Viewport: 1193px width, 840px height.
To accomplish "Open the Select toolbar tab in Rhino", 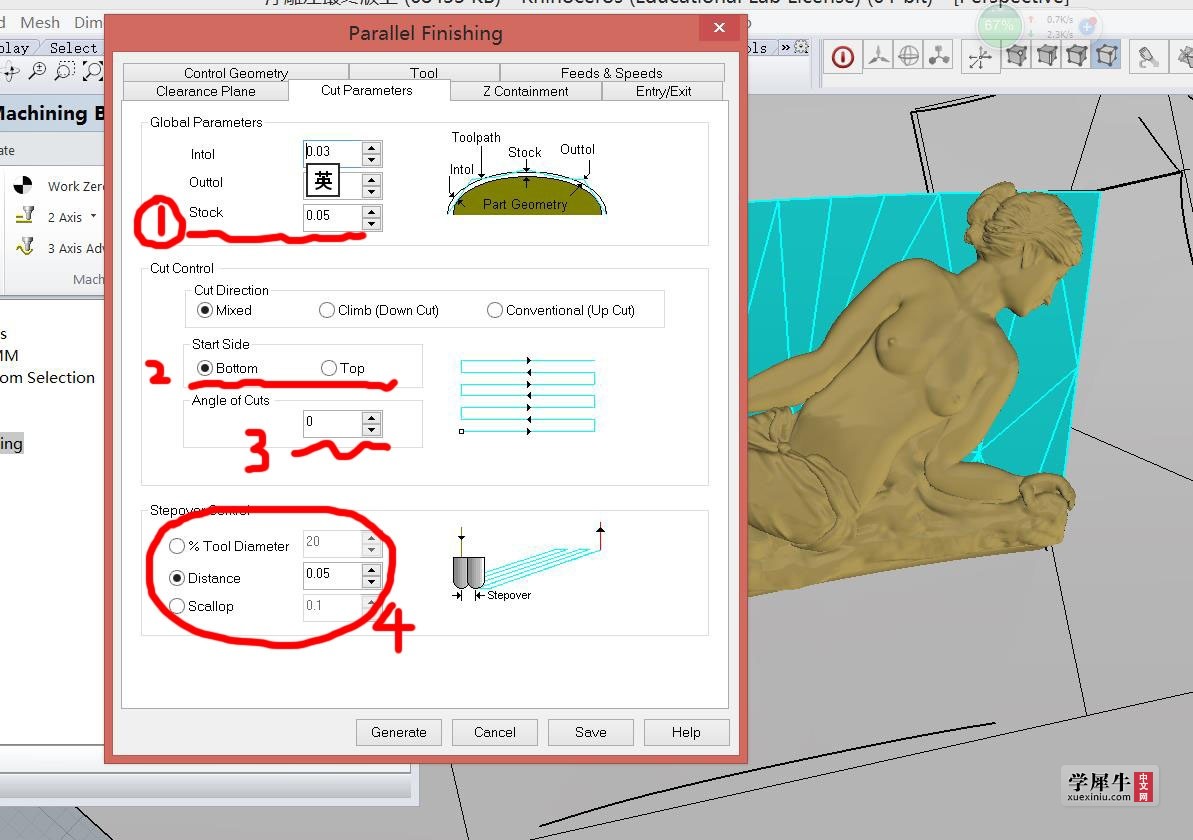I will click(x=73, y=48).
